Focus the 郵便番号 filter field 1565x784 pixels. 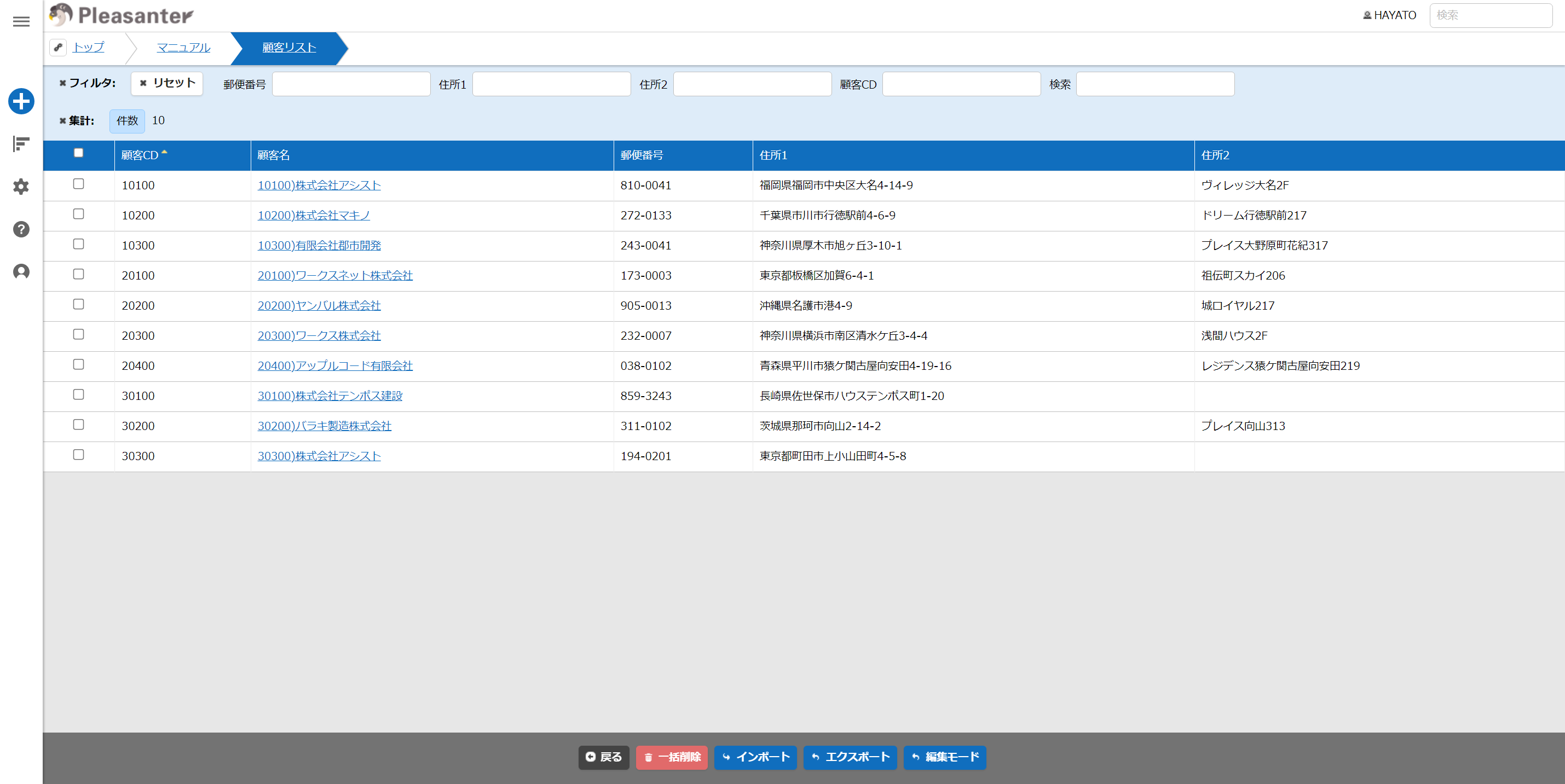[351, 84]
